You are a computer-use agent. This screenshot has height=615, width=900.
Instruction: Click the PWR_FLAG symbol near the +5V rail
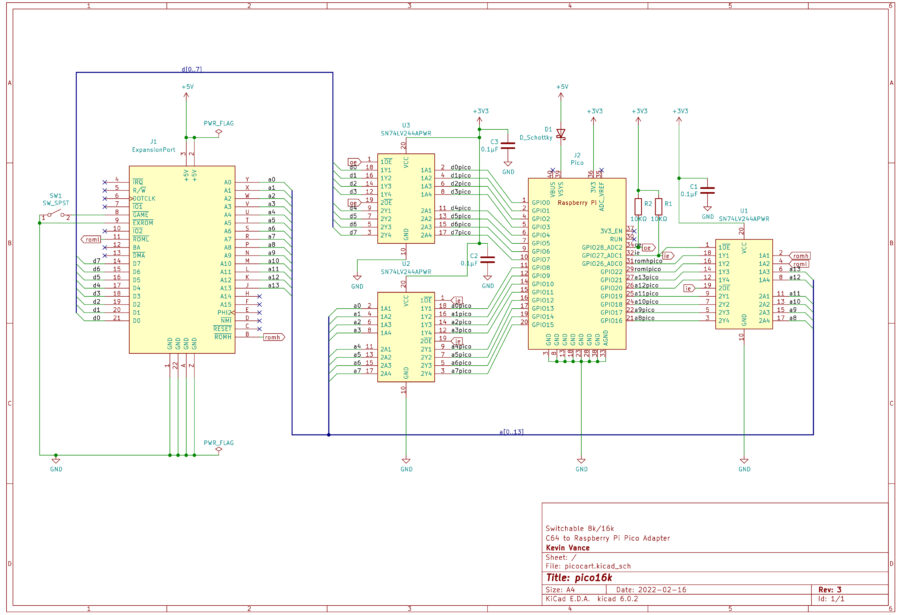point(219,131)
